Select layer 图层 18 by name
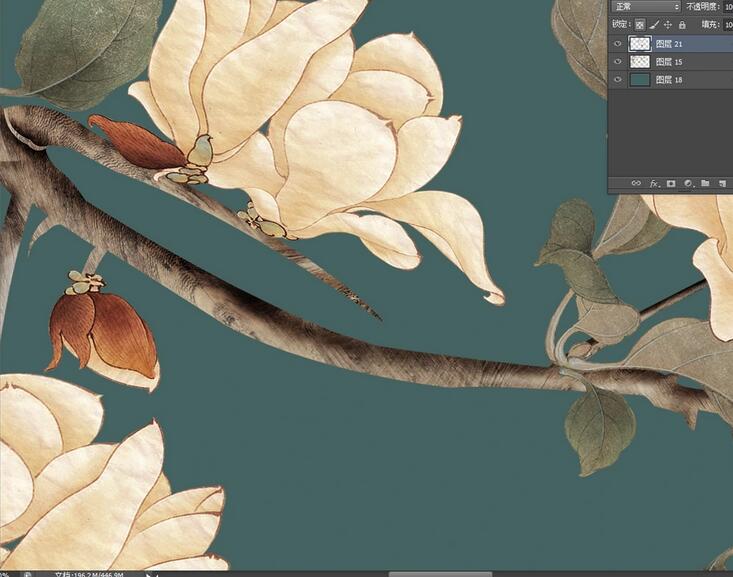The width and height of the screenshot is (733, 577). coord(670,80)
